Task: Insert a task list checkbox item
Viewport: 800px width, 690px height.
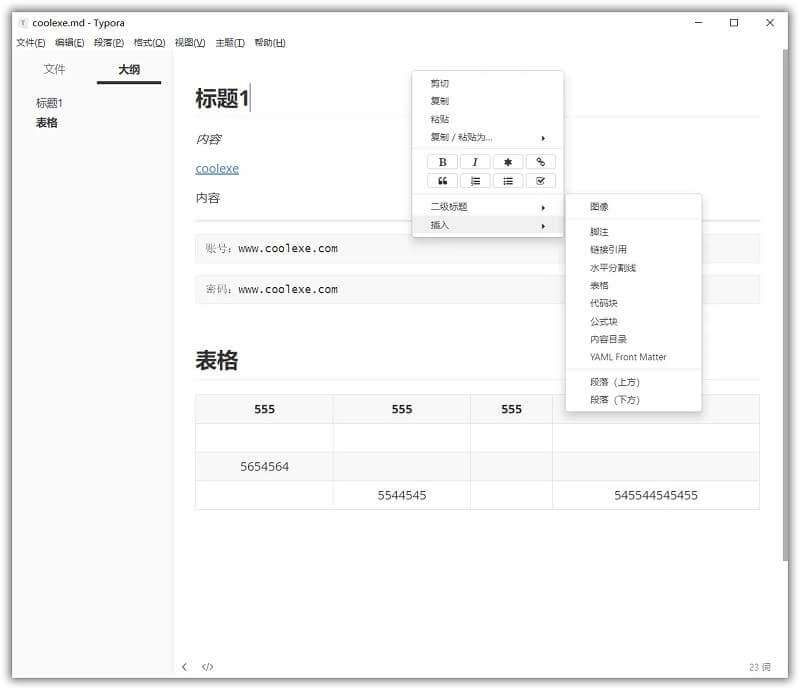Action: [x=541, y=180]
